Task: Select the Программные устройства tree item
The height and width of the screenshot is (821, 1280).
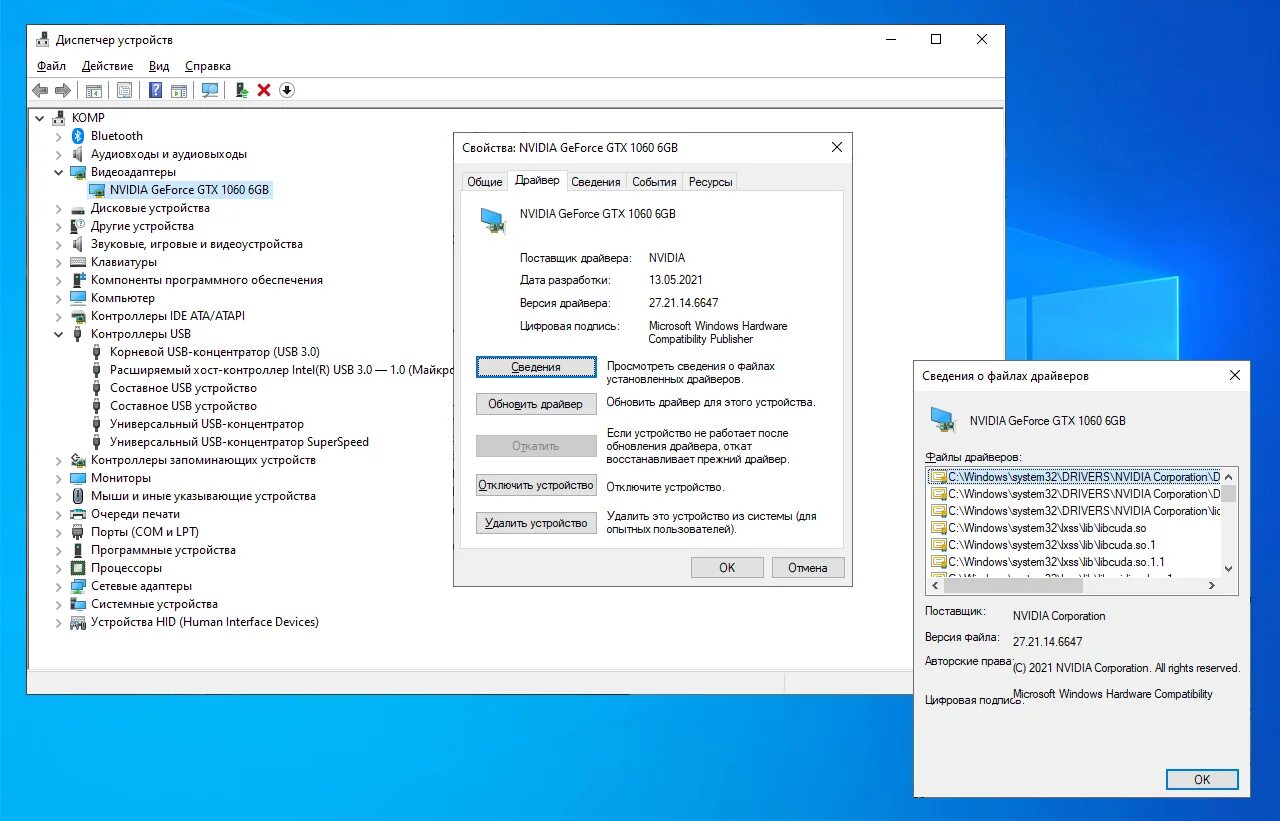Action: [x=163, y=550]
